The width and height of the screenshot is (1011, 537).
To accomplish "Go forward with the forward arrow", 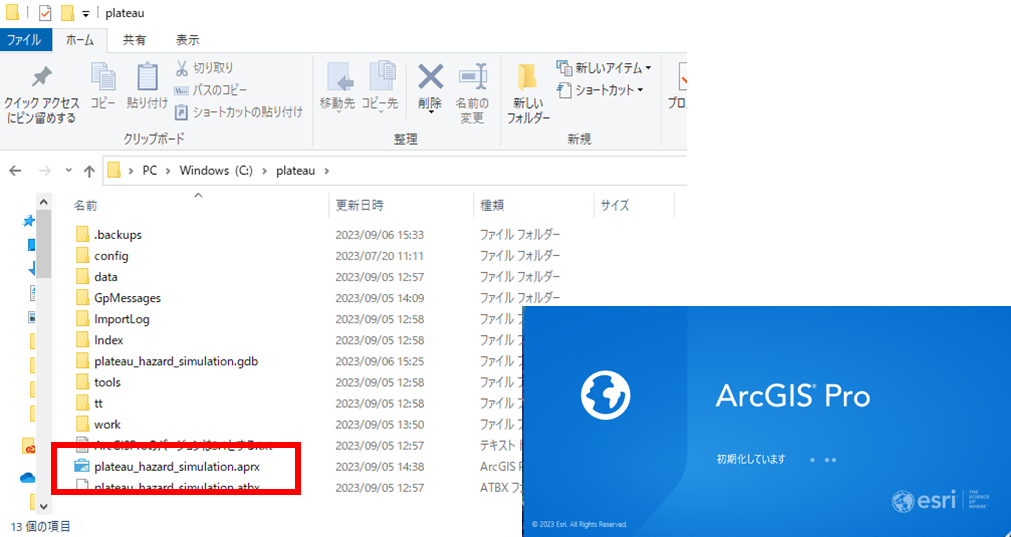I will pos(44,171).
